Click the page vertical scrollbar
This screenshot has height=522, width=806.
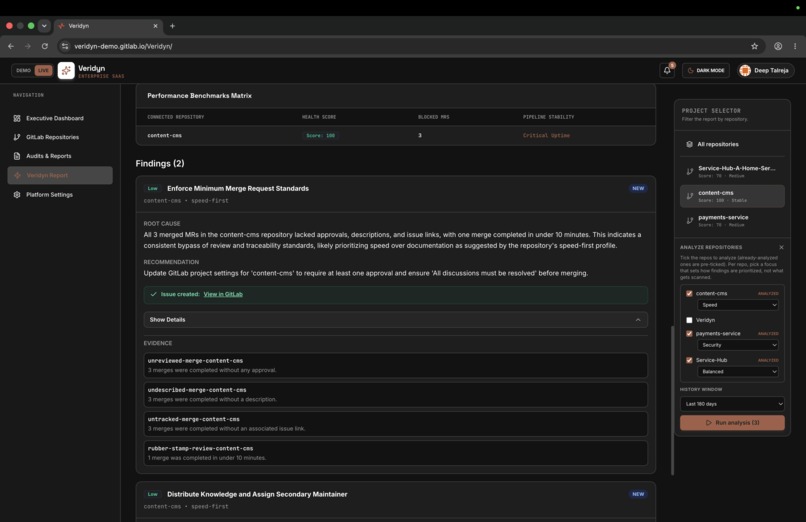[672, 401]
